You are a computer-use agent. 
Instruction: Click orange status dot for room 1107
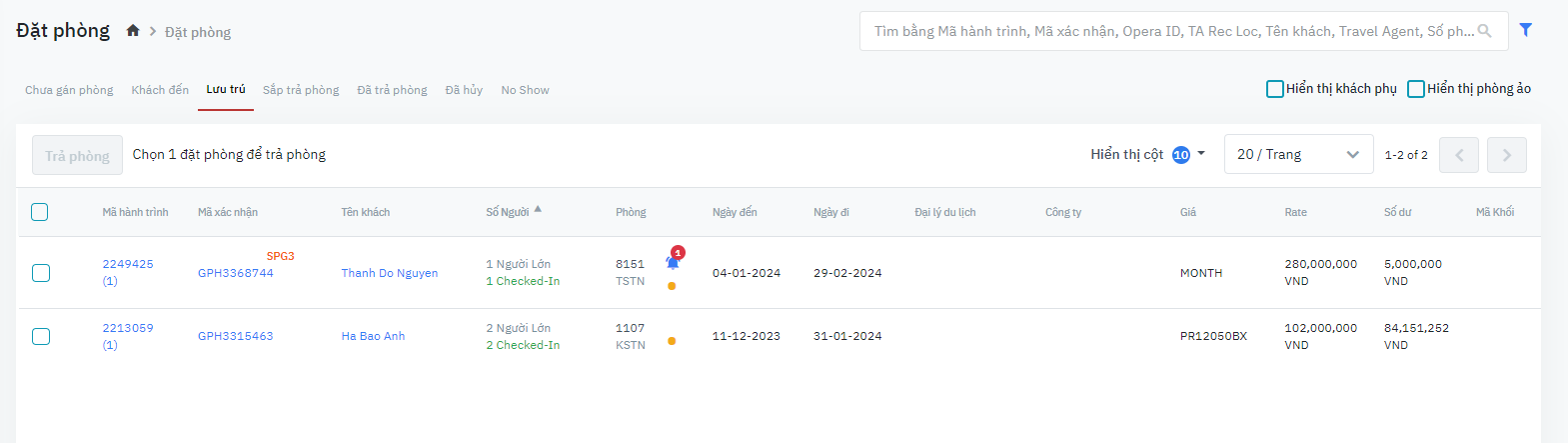point(672,341)
